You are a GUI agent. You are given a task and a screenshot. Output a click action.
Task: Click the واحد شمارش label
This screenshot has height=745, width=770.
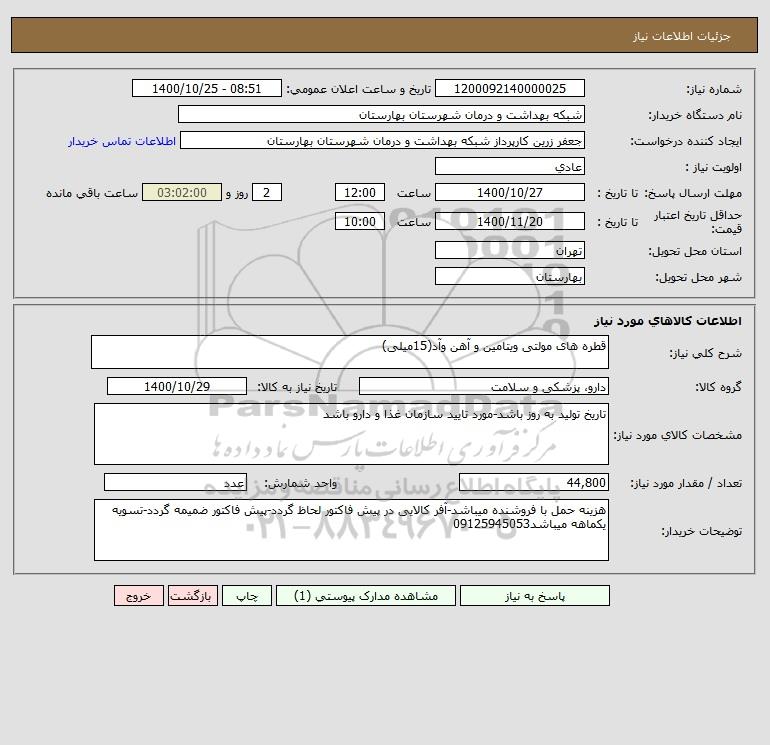[301, 483]
